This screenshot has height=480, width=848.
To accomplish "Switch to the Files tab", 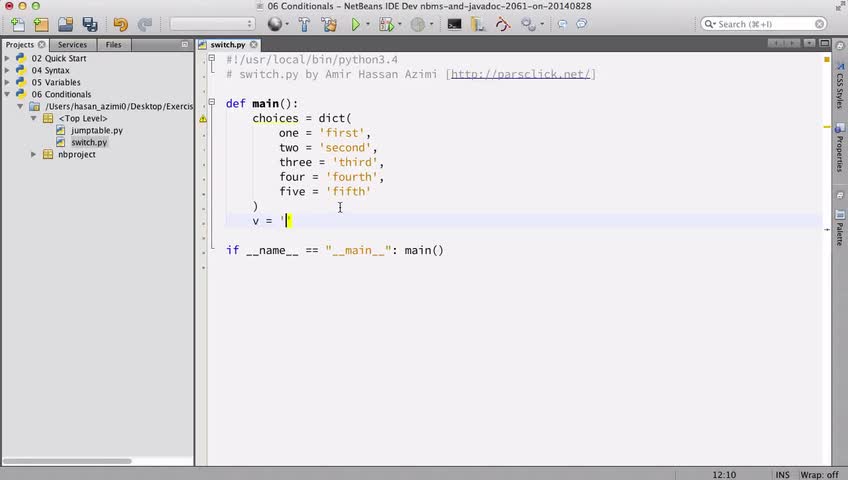I will (114, 44).
